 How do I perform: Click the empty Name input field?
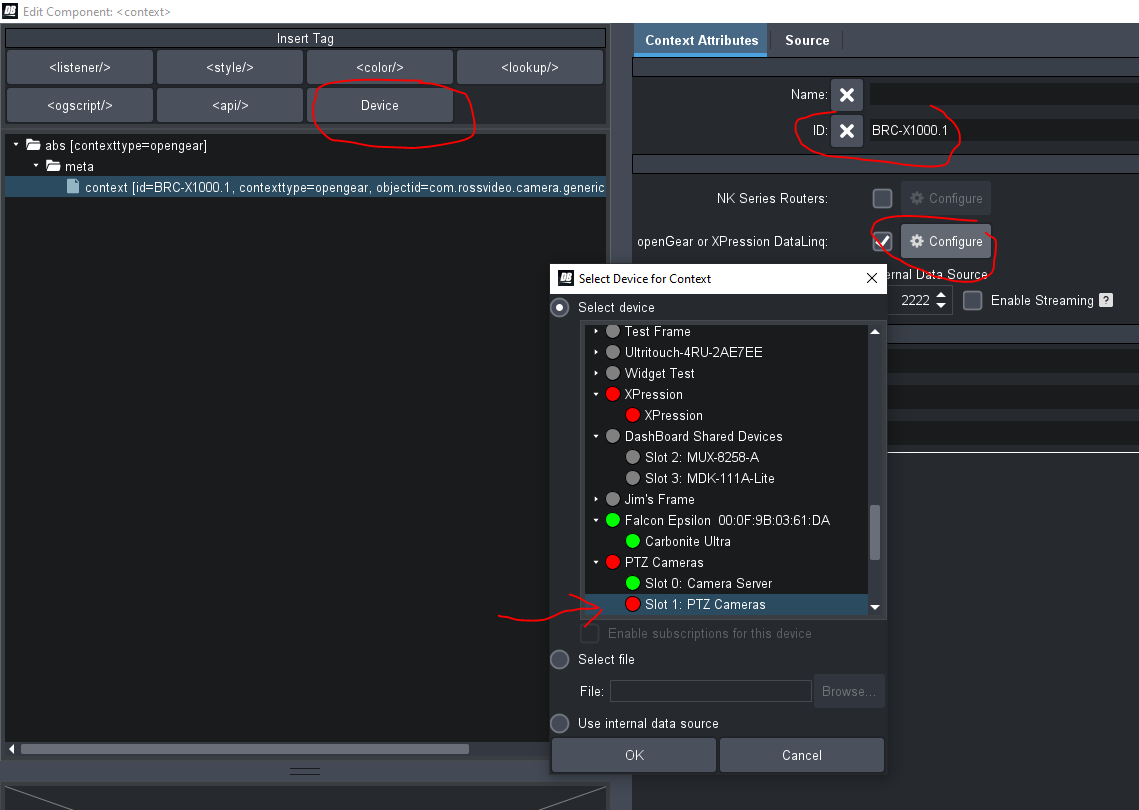tap(1004, 94)
